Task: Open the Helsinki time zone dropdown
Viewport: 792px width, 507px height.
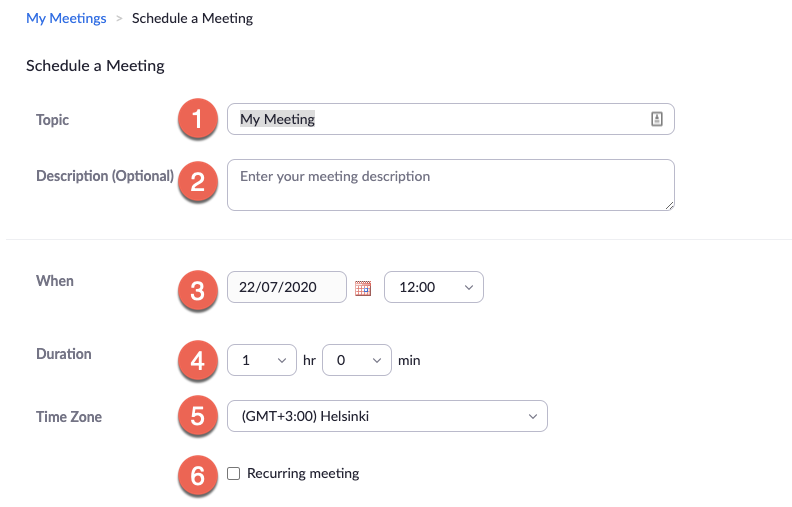Action: coord(387,416)
